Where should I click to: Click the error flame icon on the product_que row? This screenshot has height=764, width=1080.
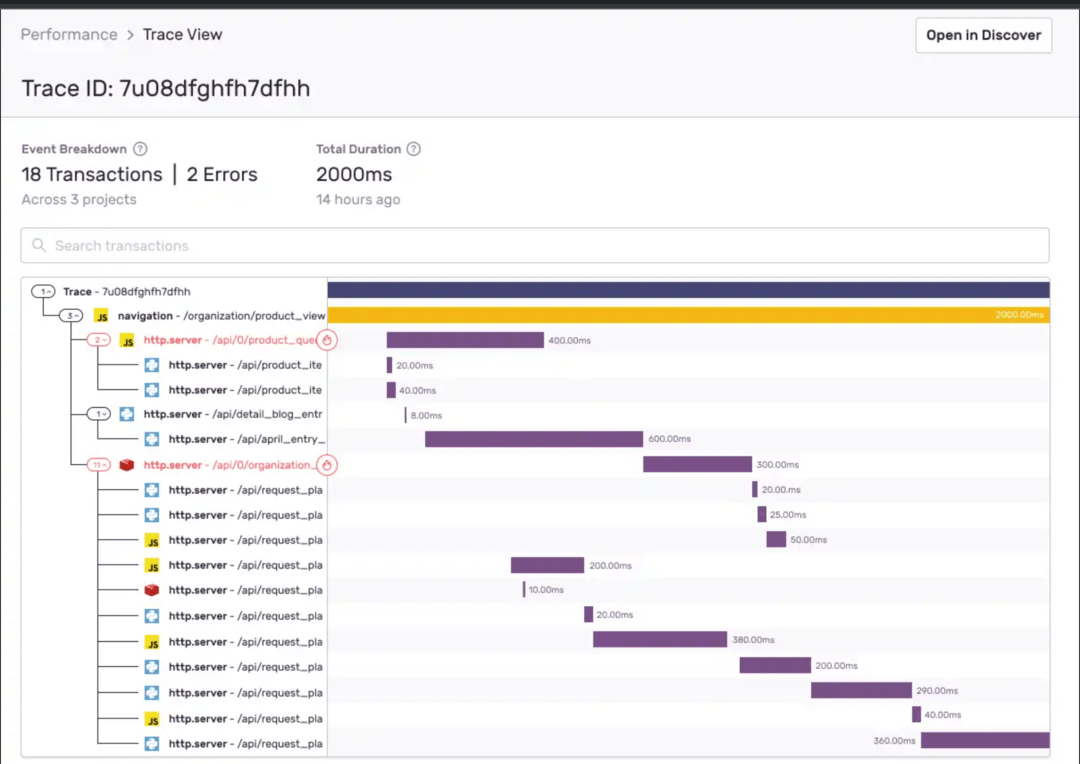pyautogui.click(x=327, y=340)
